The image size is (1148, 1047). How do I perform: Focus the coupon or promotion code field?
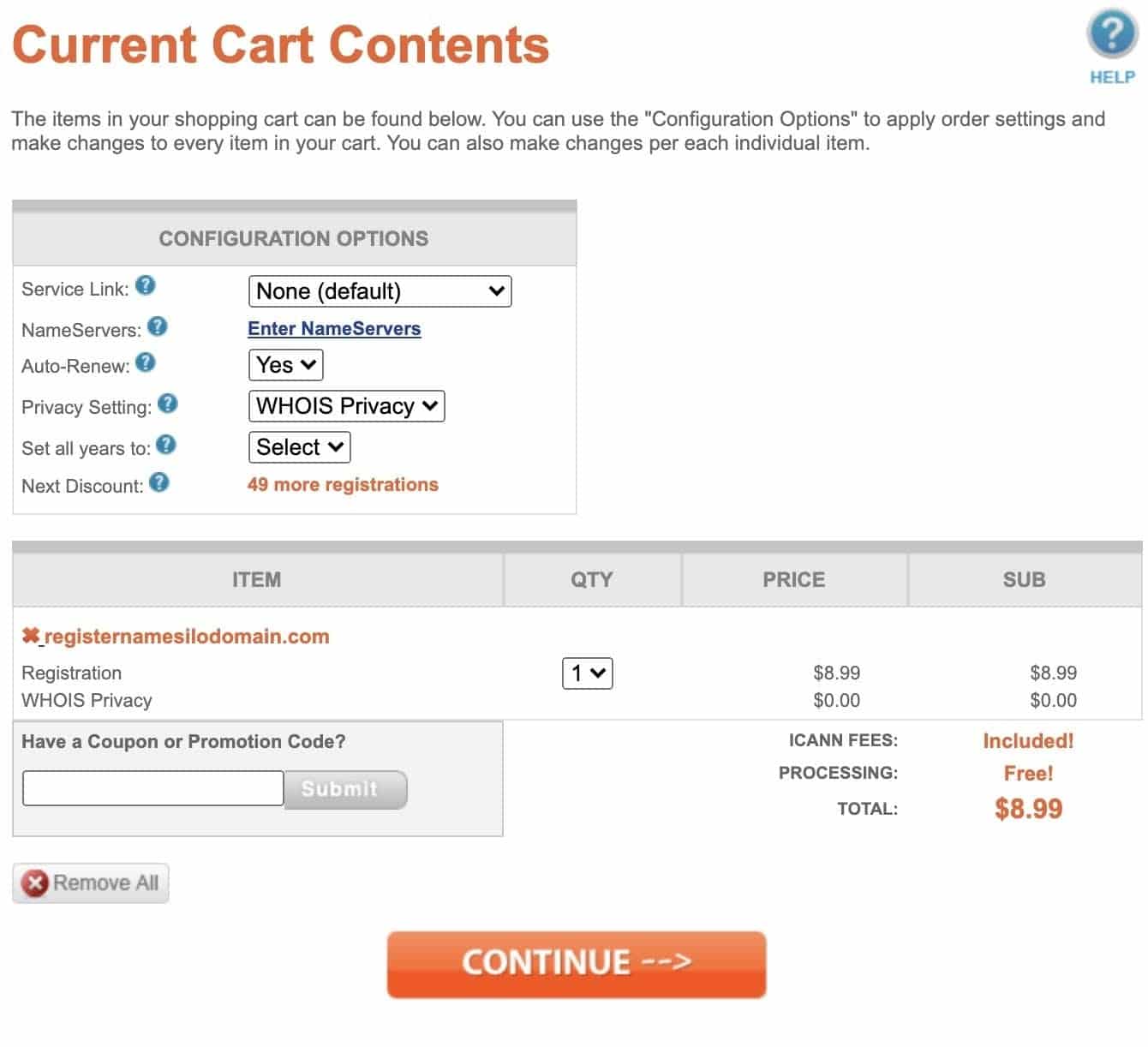(152, 788)
